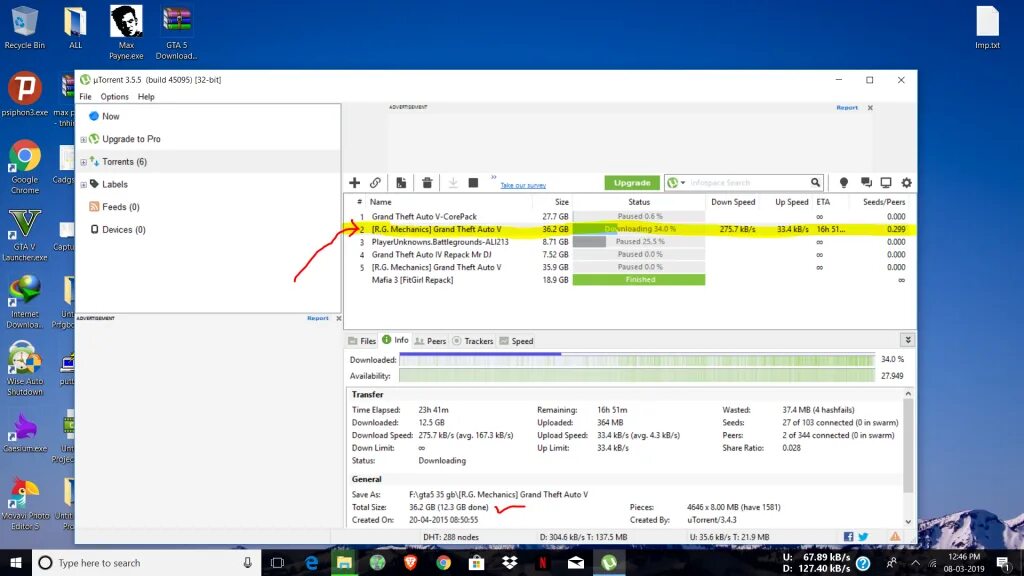The height and width of the screenshot is (576, 1024).
Task: Select PlayerUnknowns.Battlegrounds-ALI213 torrent row
Action: coord(630,242)
